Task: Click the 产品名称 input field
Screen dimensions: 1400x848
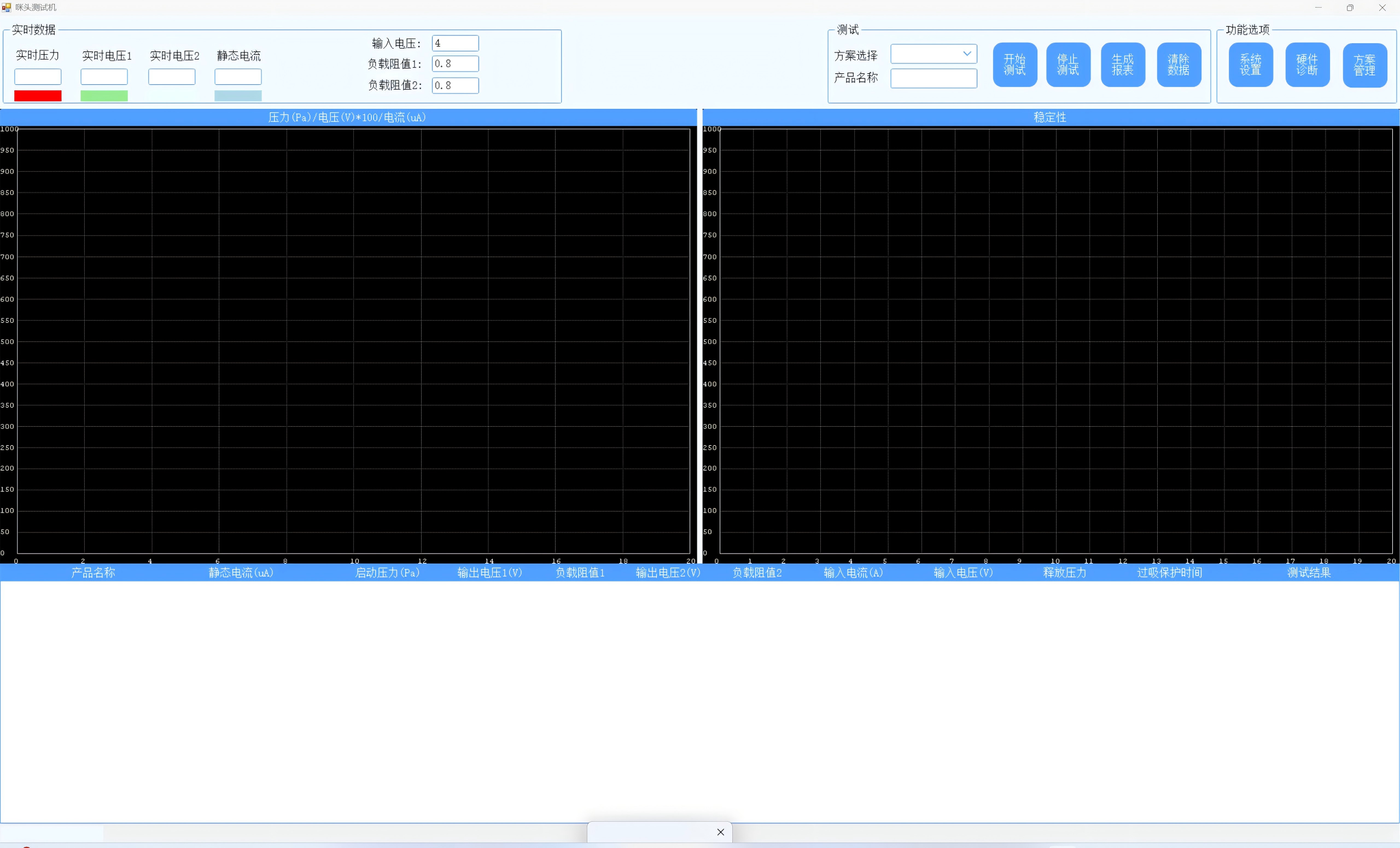Action: tap(934, 78)
